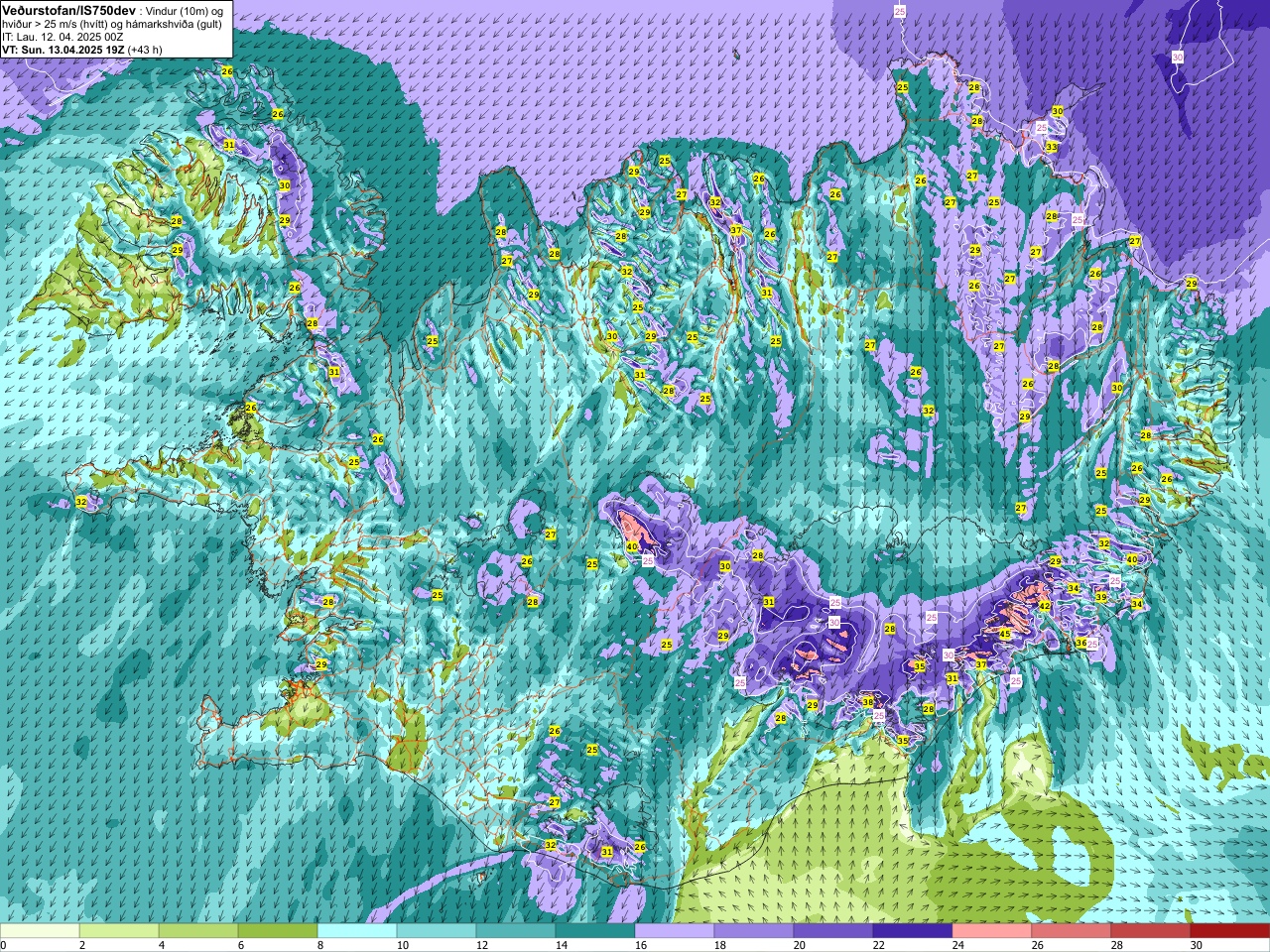The height and width of the screenshot is (952, 1270).
Task: Click the yellow "36" gust label
Action: [1080, 643]
